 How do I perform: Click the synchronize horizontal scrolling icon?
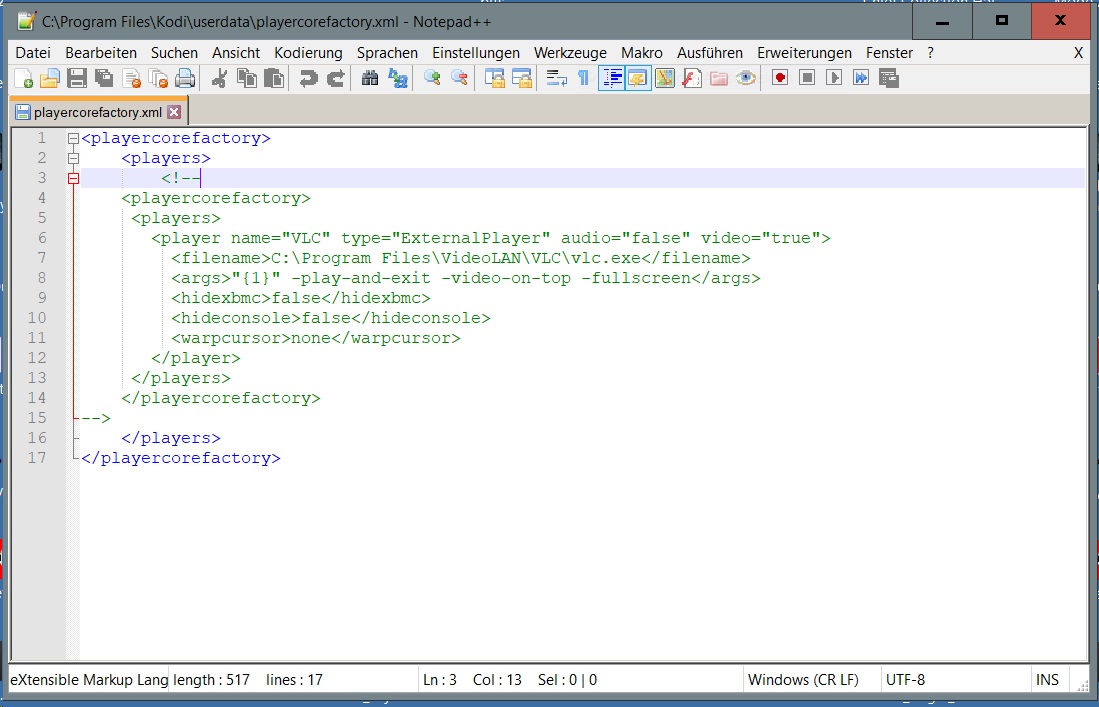click(x=522, y=78)
